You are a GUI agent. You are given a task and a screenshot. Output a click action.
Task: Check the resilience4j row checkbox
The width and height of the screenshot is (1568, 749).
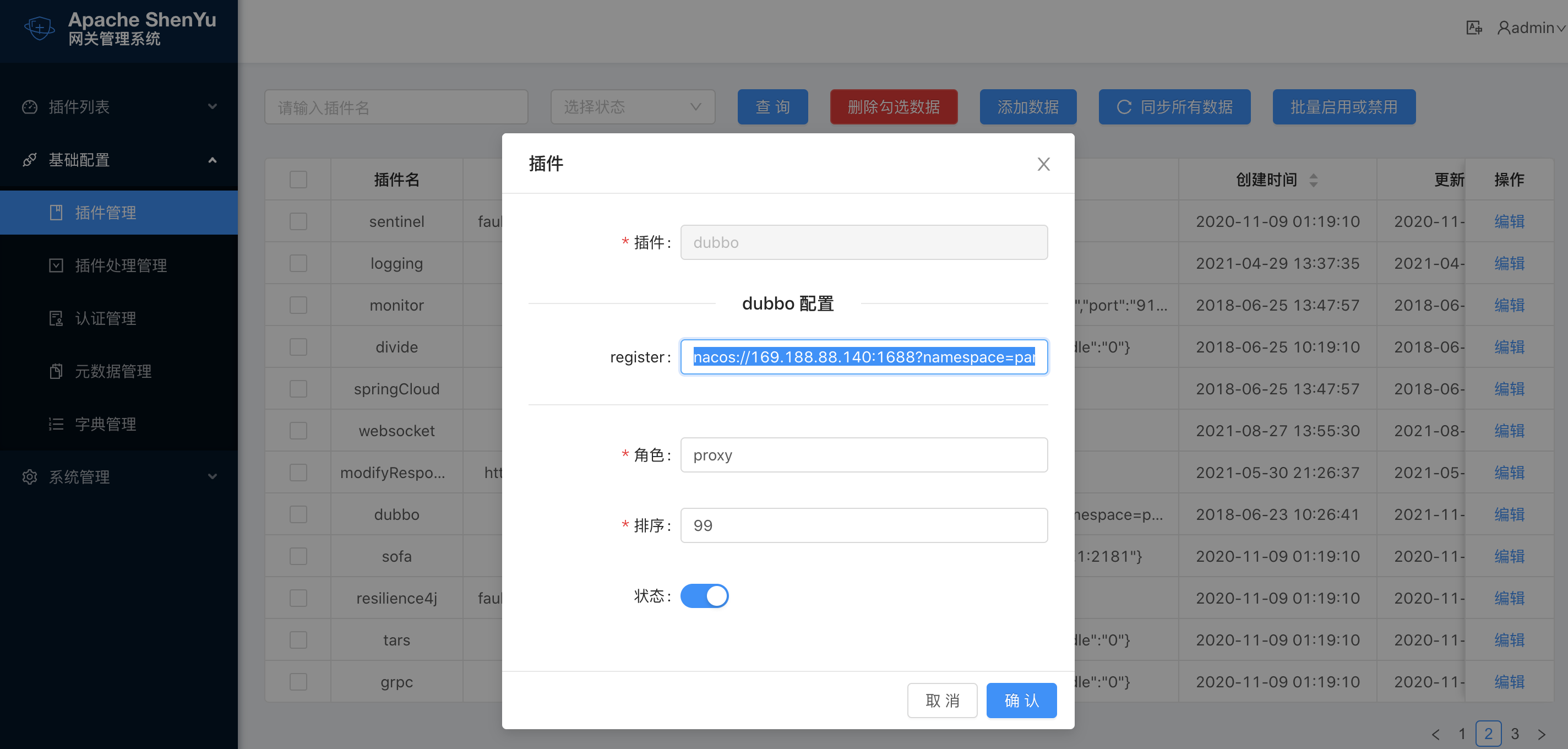tap(298, 598)
